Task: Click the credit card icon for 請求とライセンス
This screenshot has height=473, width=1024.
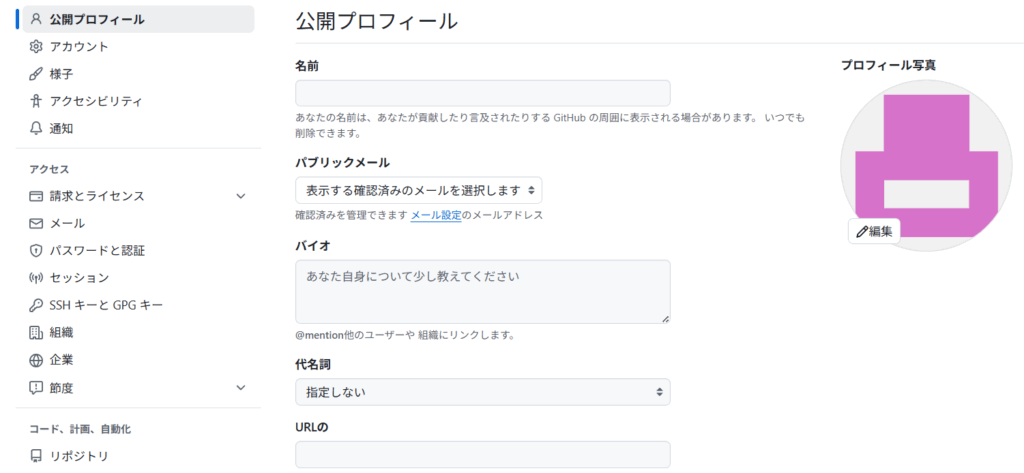Action: click(x=36, y=196)
